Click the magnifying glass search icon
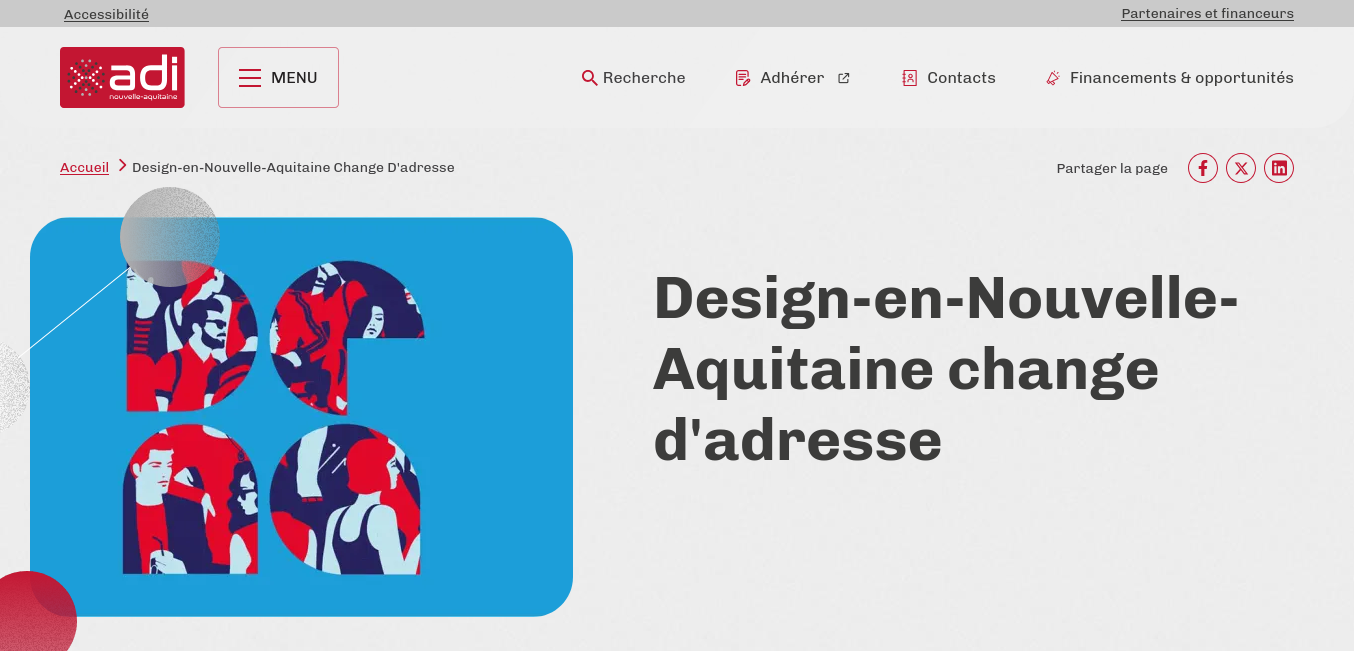Viewport: 1366px width, 651px height. pos(589,78)
